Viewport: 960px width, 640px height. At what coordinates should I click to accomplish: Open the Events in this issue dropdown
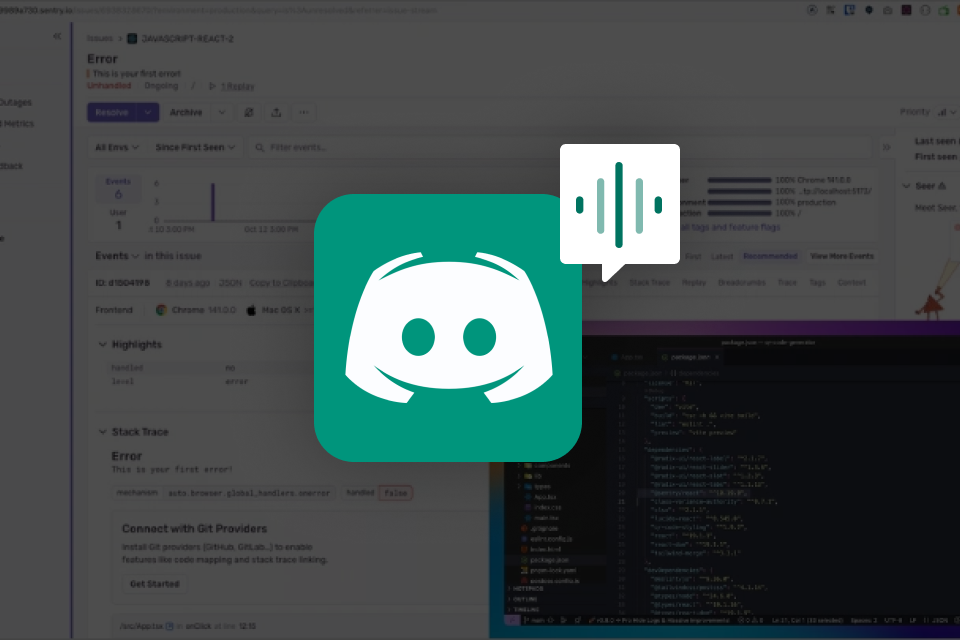pyautogui.click(x=116, y=255)
